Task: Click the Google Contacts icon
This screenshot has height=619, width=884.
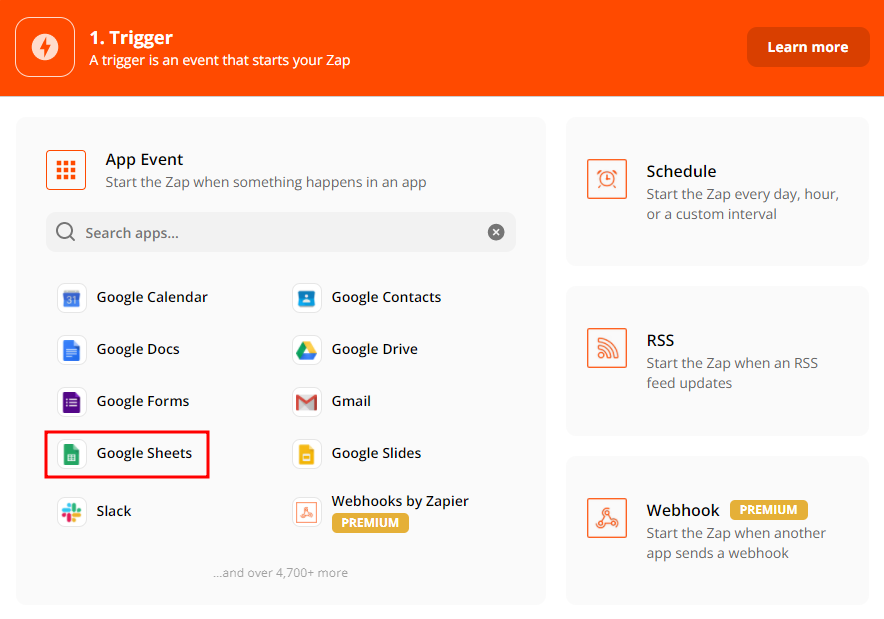Action: (306, 298)
